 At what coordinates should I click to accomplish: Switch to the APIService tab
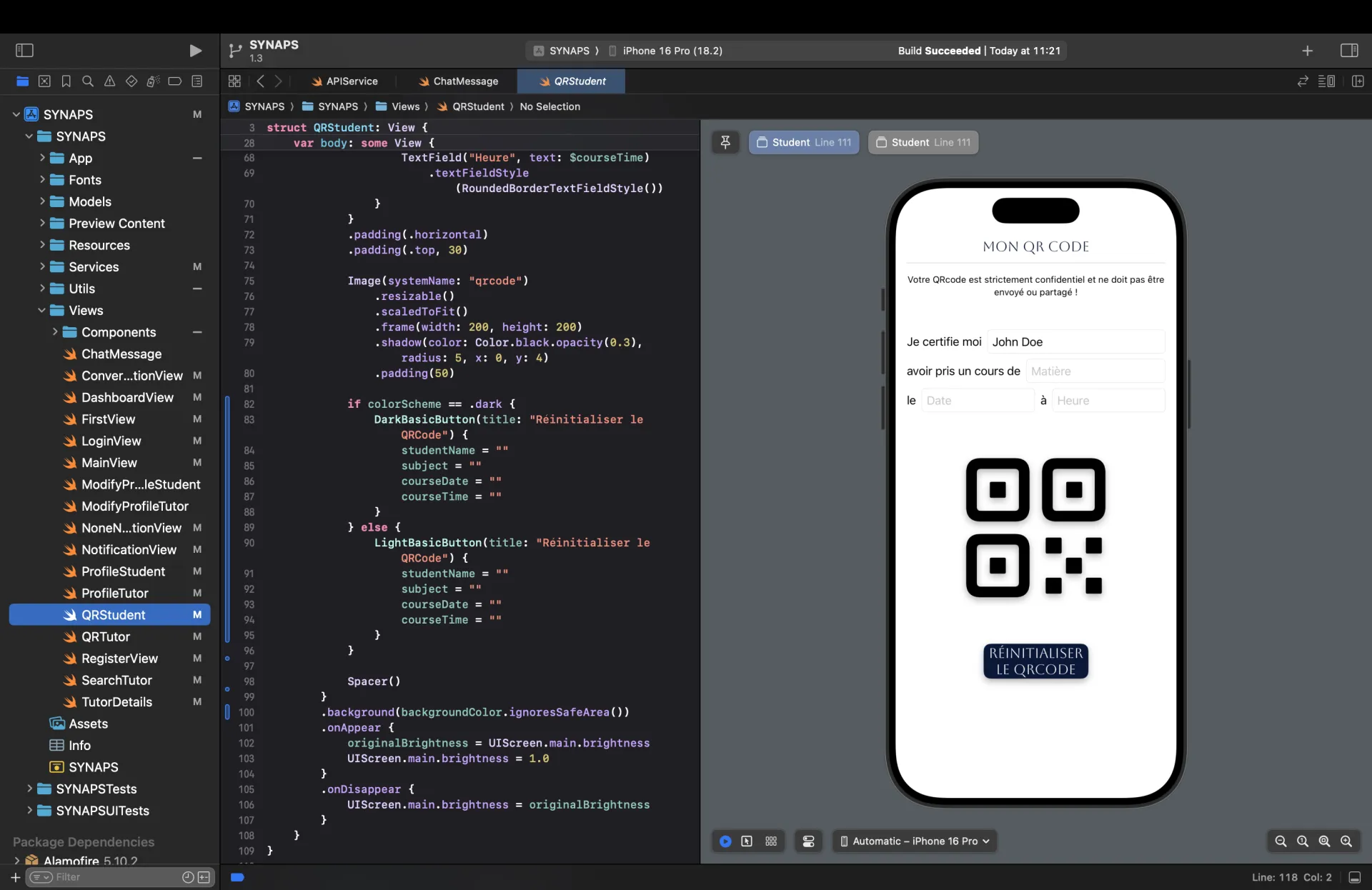click(x=344, y=81)
